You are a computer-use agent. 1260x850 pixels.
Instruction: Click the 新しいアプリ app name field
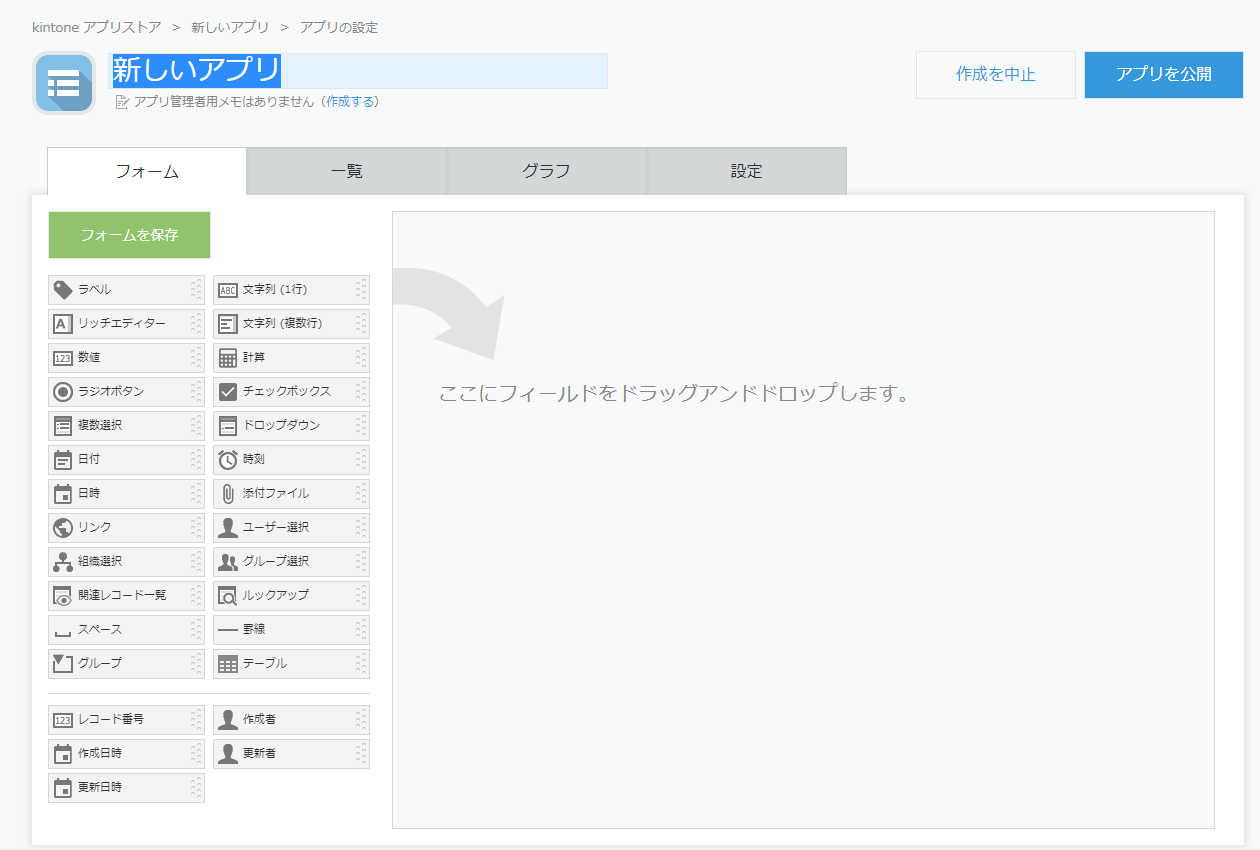[x=358, y=71]
